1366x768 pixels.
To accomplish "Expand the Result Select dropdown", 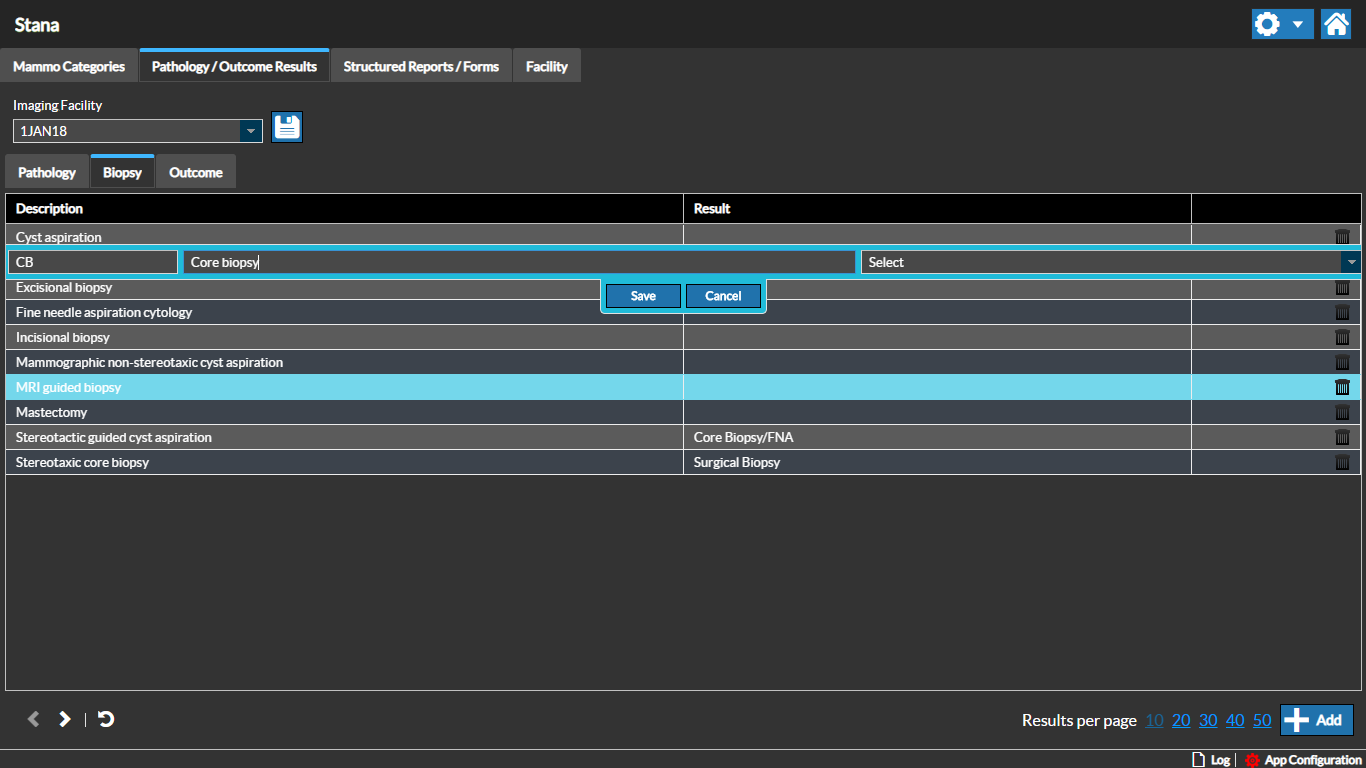I will click(x=1351, y=262).
